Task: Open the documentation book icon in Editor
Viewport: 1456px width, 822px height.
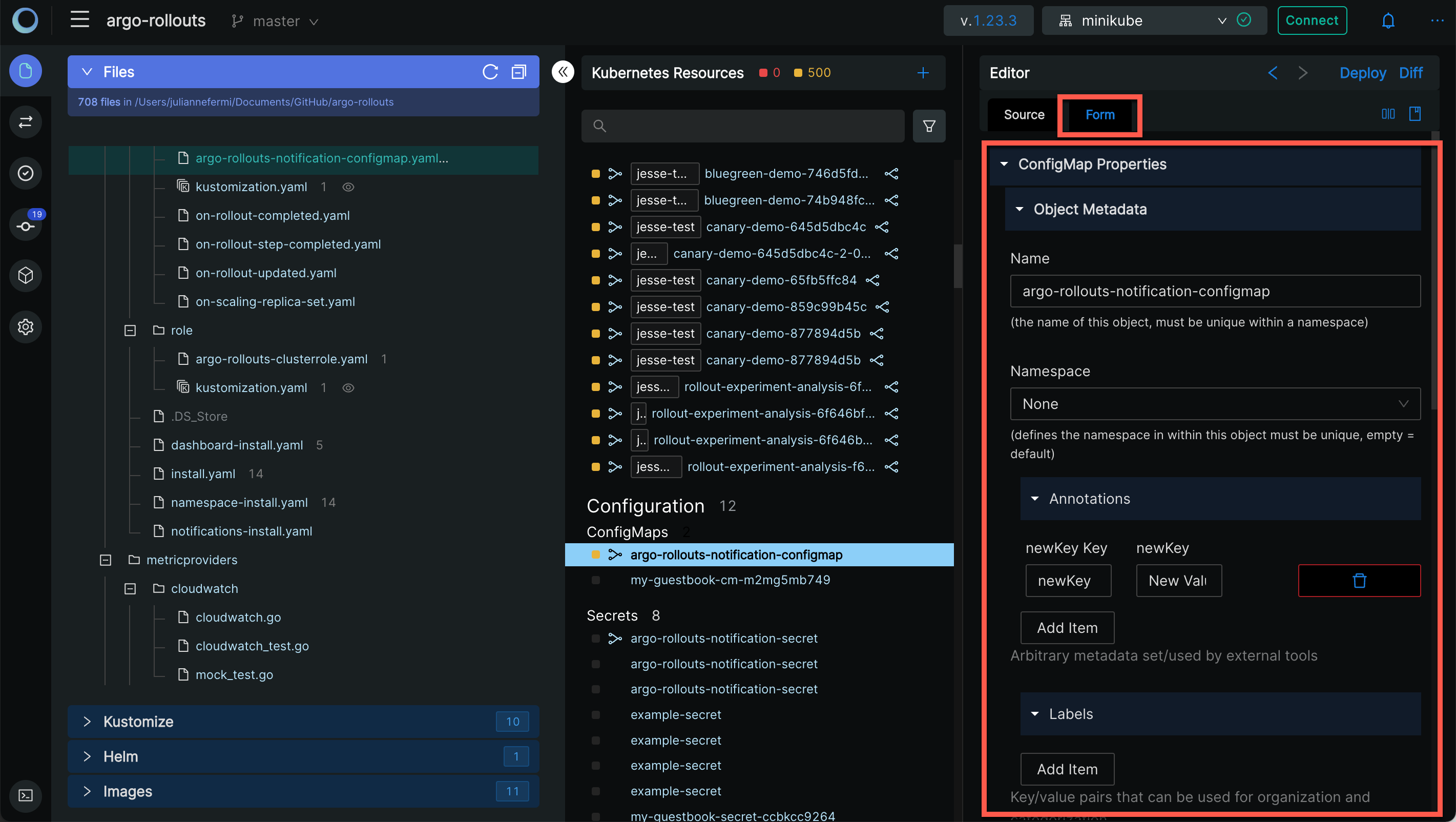Action: [x=1415, y=114]
